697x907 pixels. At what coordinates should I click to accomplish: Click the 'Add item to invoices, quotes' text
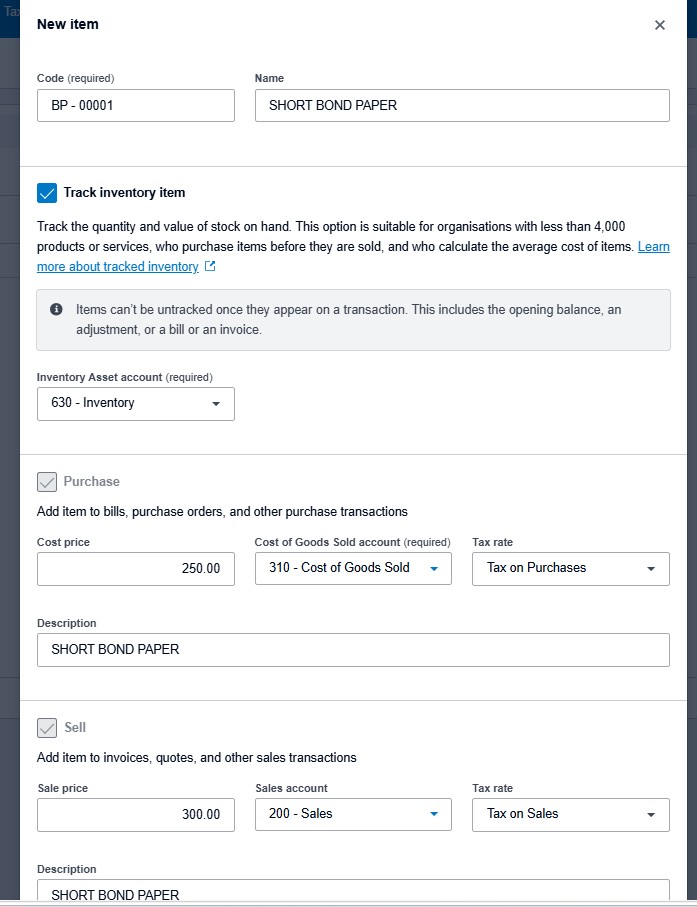(197, 758)
